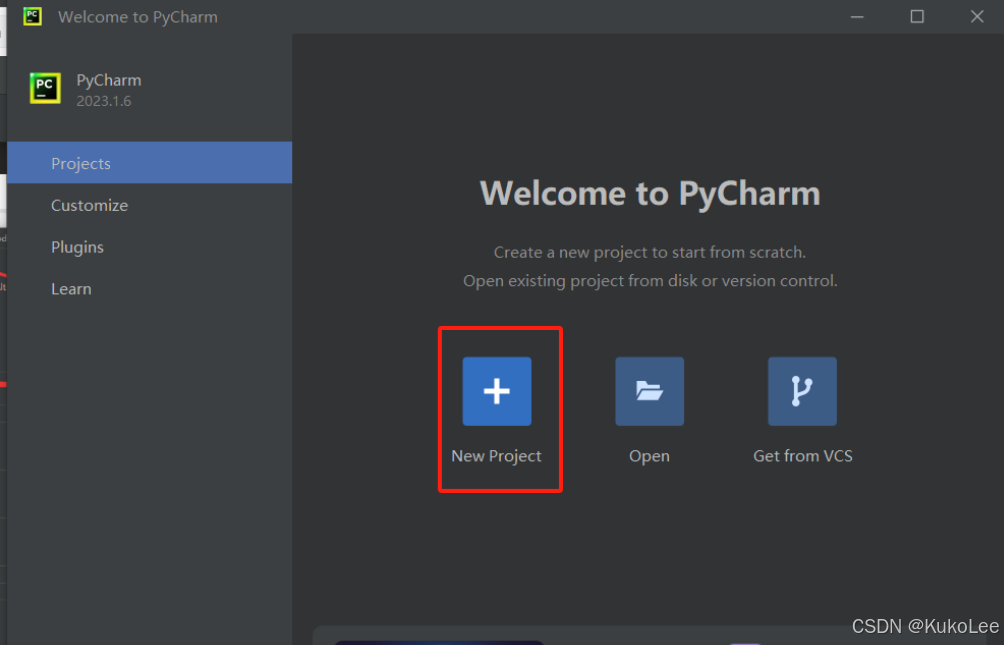
Task: Select the Projects tab
Action: (150, 163)
